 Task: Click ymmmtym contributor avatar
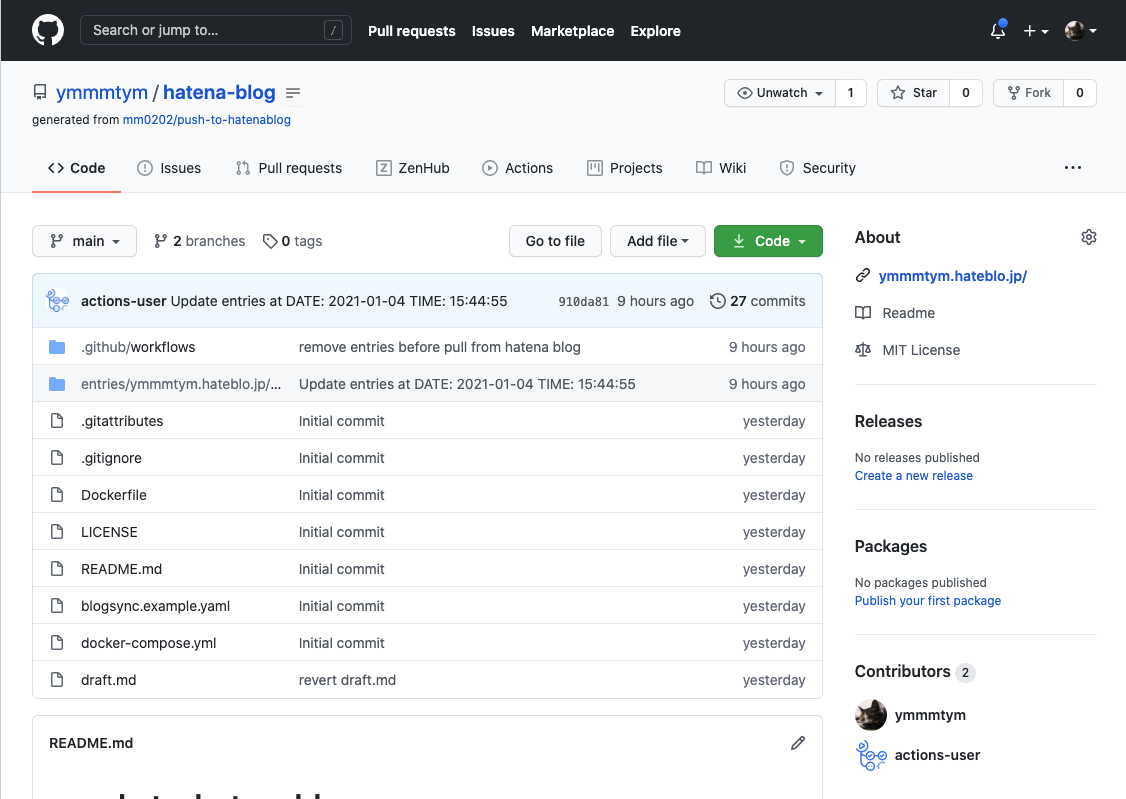(870, 715)
